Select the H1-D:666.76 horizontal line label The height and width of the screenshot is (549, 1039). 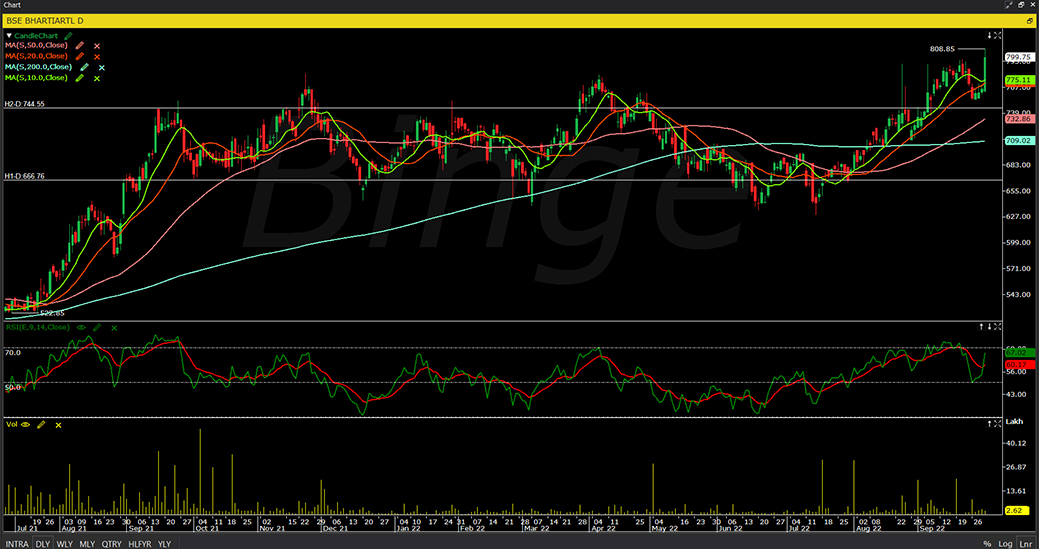click(25, 176)
